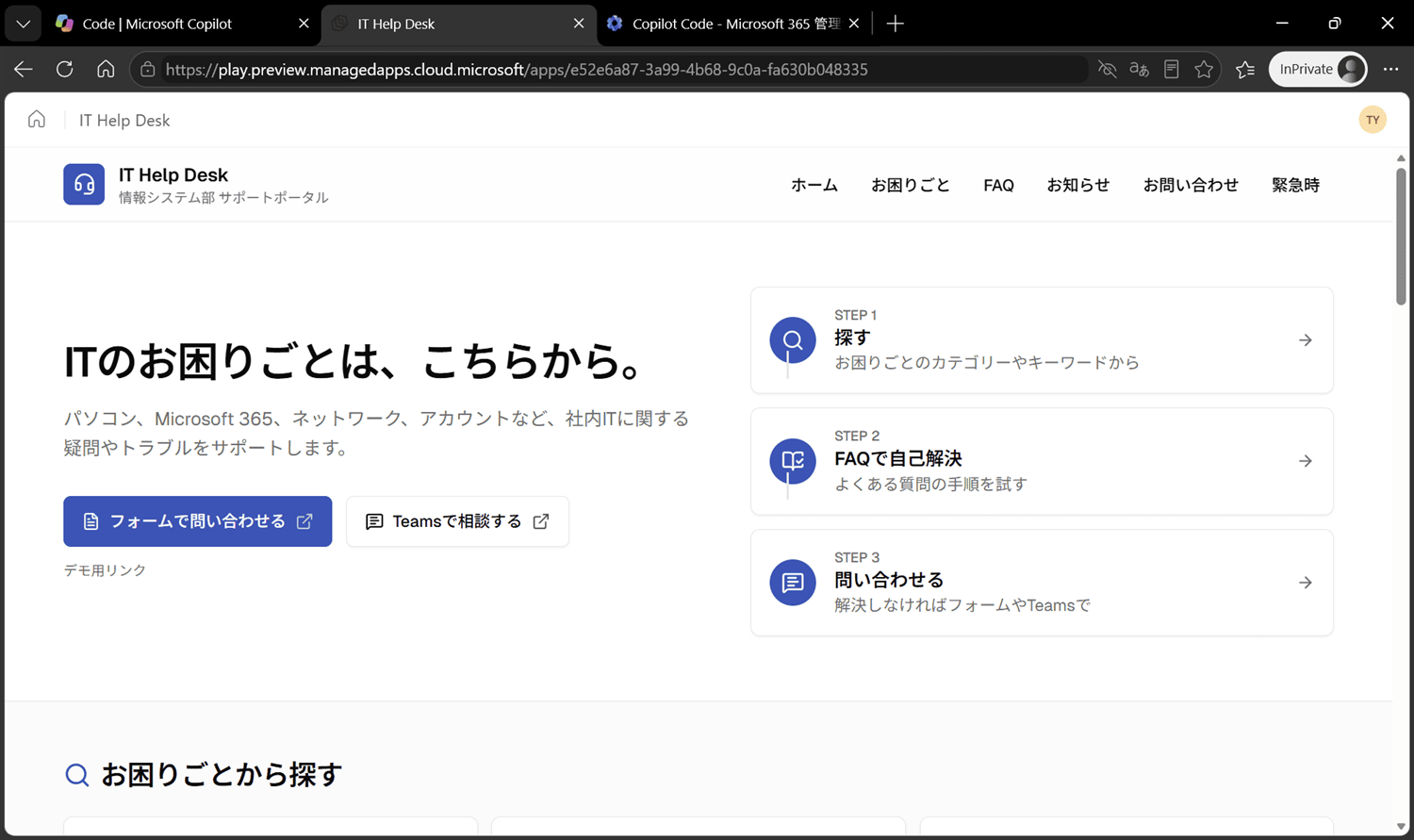This screenshot has height=840, width=1414.
Task: Click the arrow on the 問い合わせる card
Action: pyautogui.click(x=1306, y=583)
